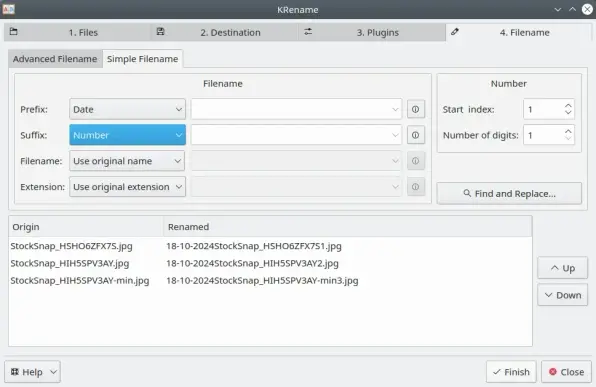
Task: Select the 4. Filename tab
Action: pyautogui.click(x=518, y=32)
